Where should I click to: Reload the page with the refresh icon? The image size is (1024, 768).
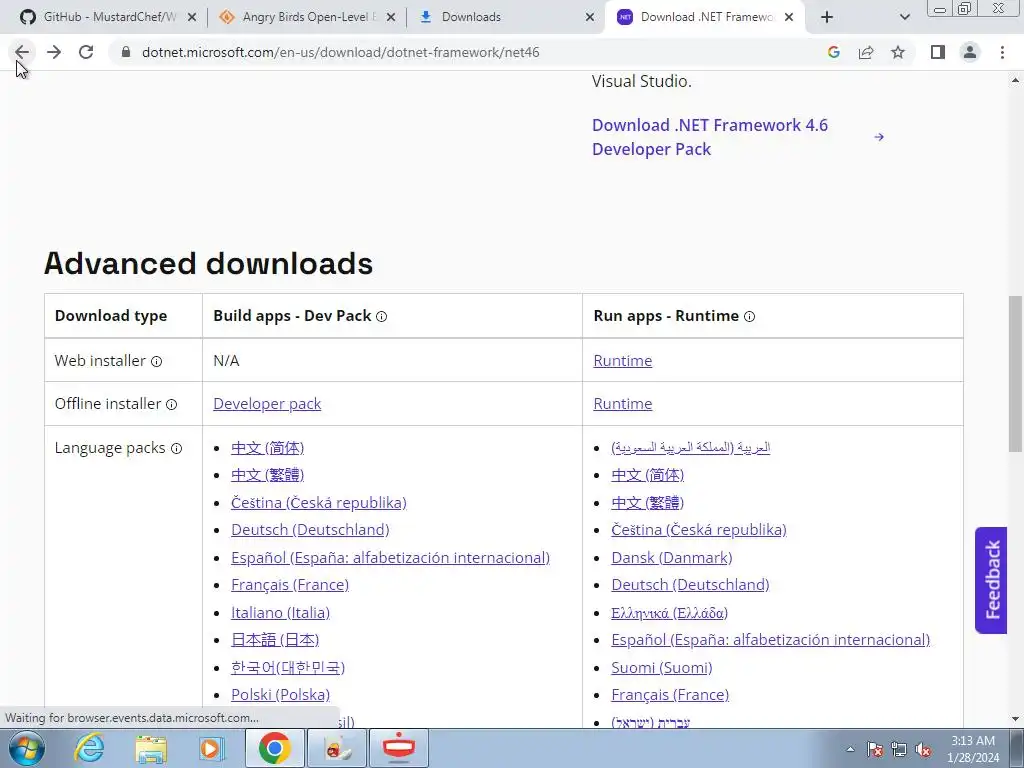86,52
